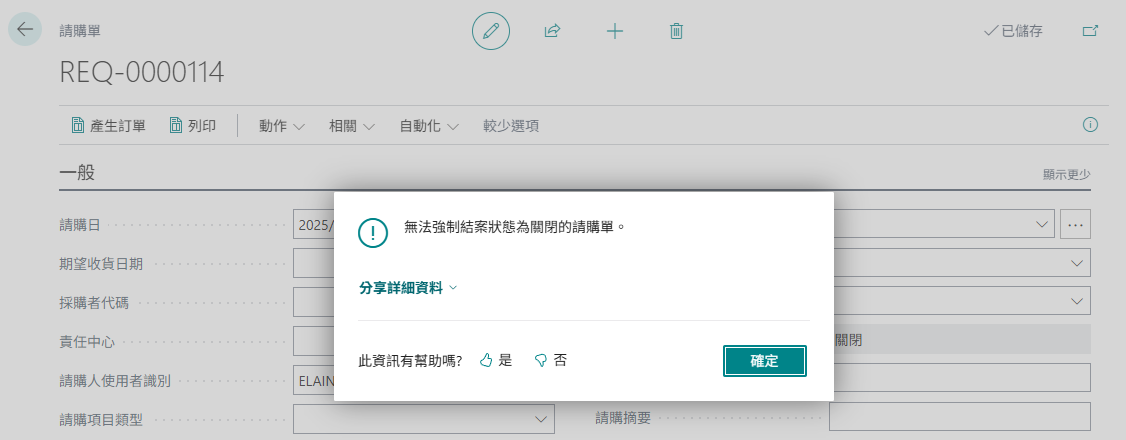1126x440 pixels.
Task: Click the 請購人使用者識別 field
Action: (313, 380)
